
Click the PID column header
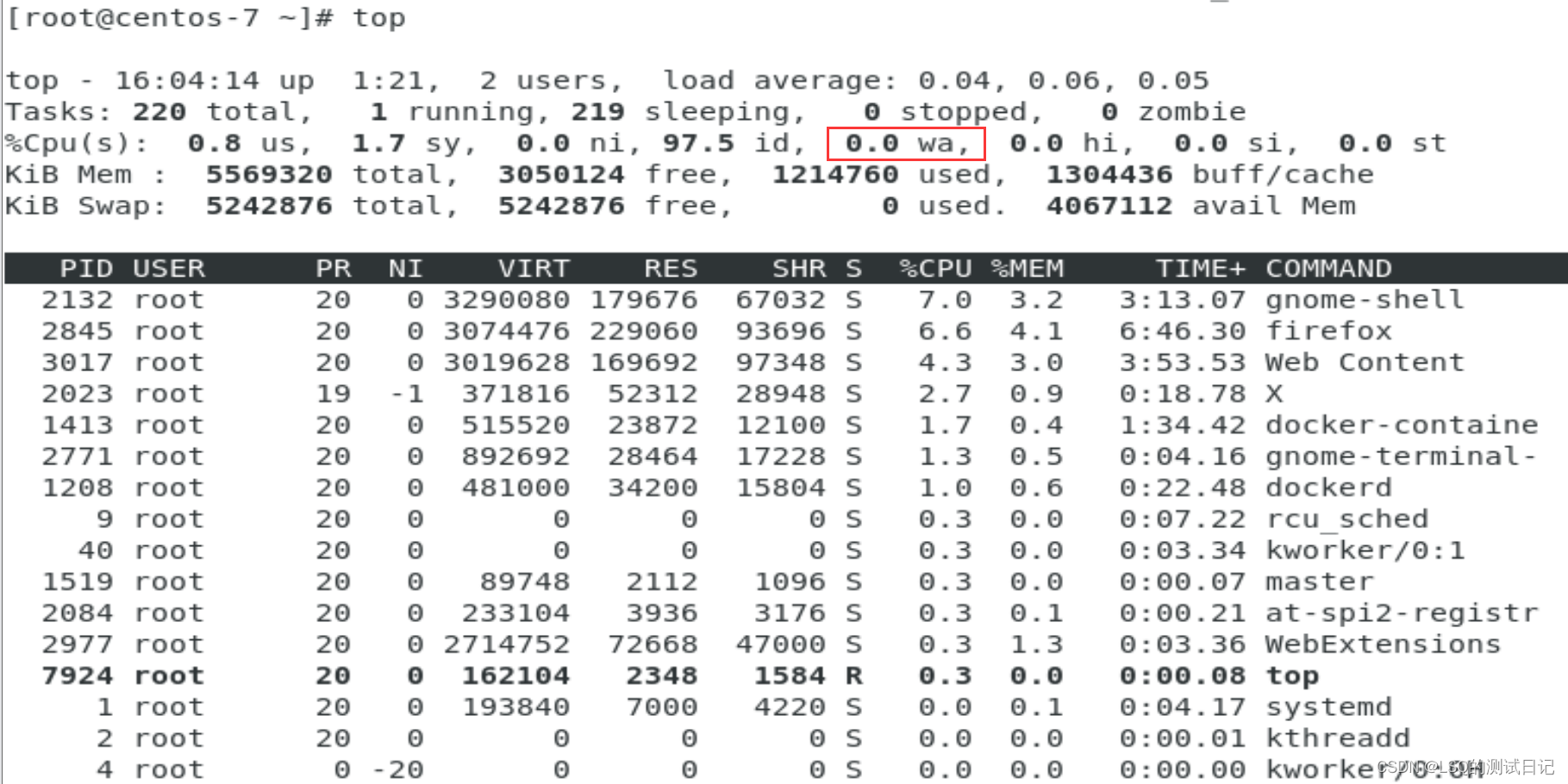(86, 269)
